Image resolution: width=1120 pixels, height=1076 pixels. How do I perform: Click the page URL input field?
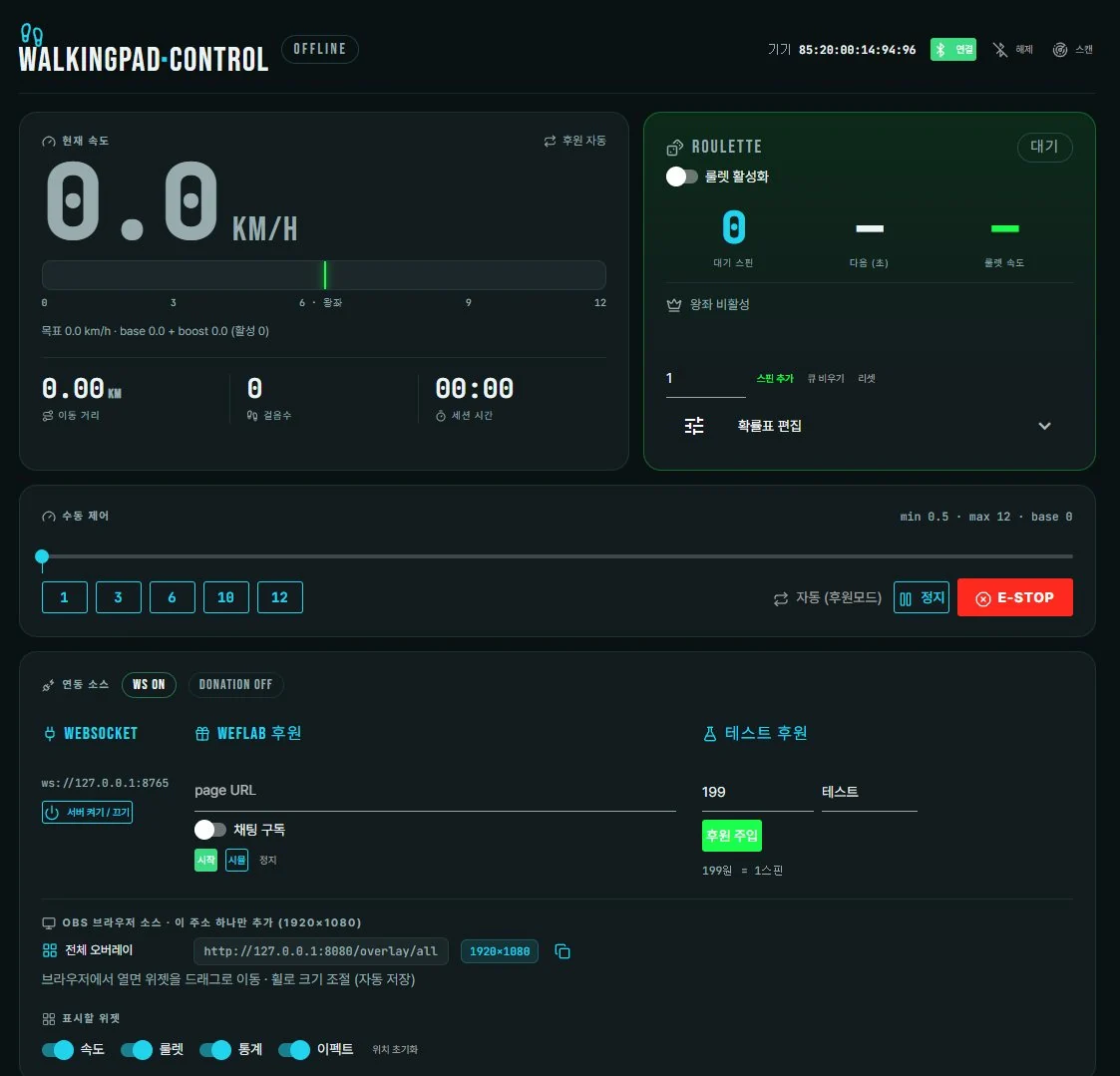[435, 792]
